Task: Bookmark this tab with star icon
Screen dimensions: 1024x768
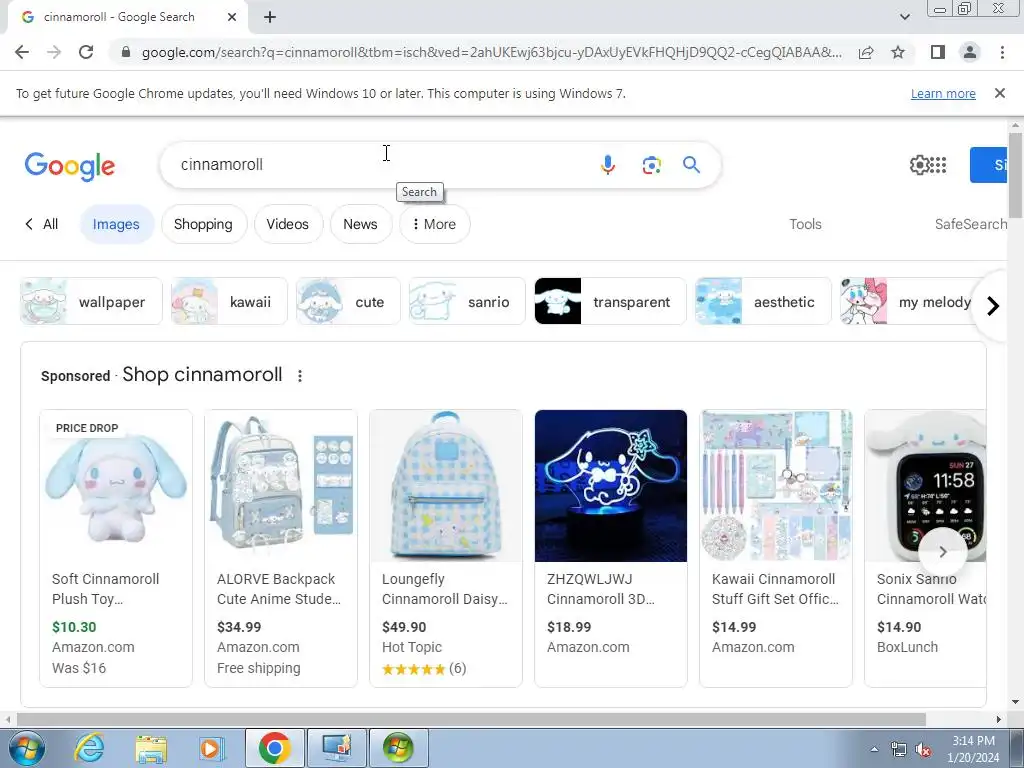Action: 898,52
